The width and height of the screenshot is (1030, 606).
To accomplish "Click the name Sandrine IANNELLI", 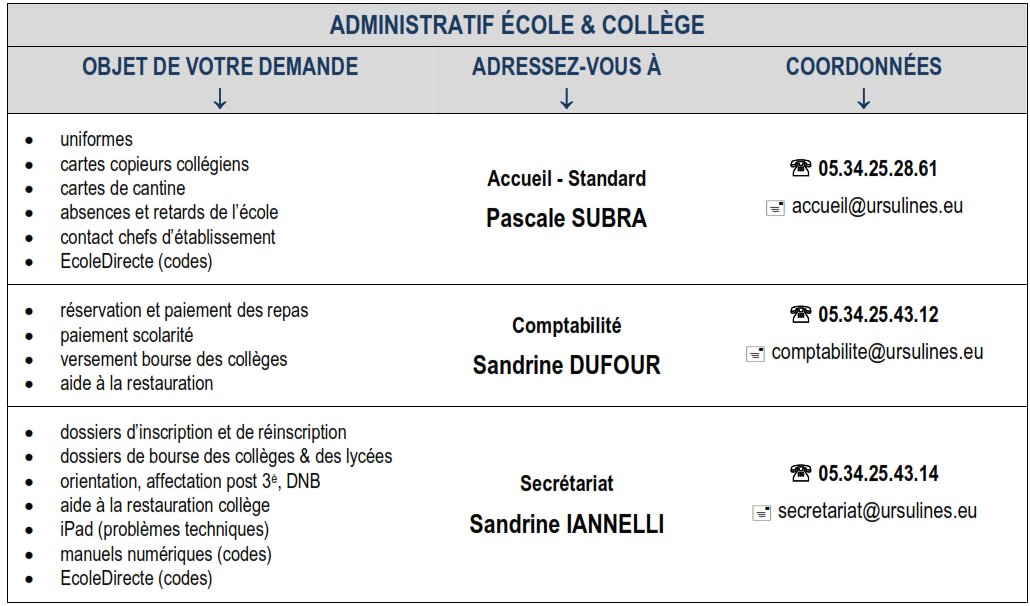I will click(566, 525).
